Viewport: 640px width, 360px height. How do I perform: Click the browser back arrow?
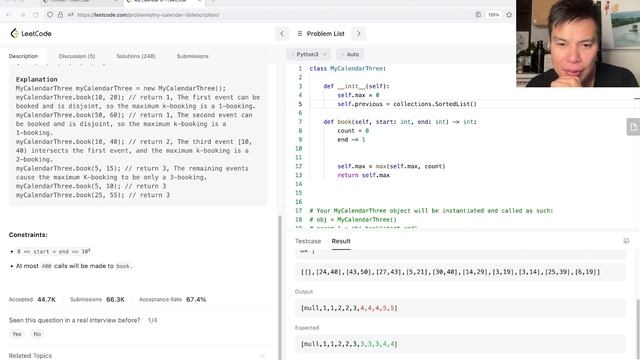coord(9,15)
